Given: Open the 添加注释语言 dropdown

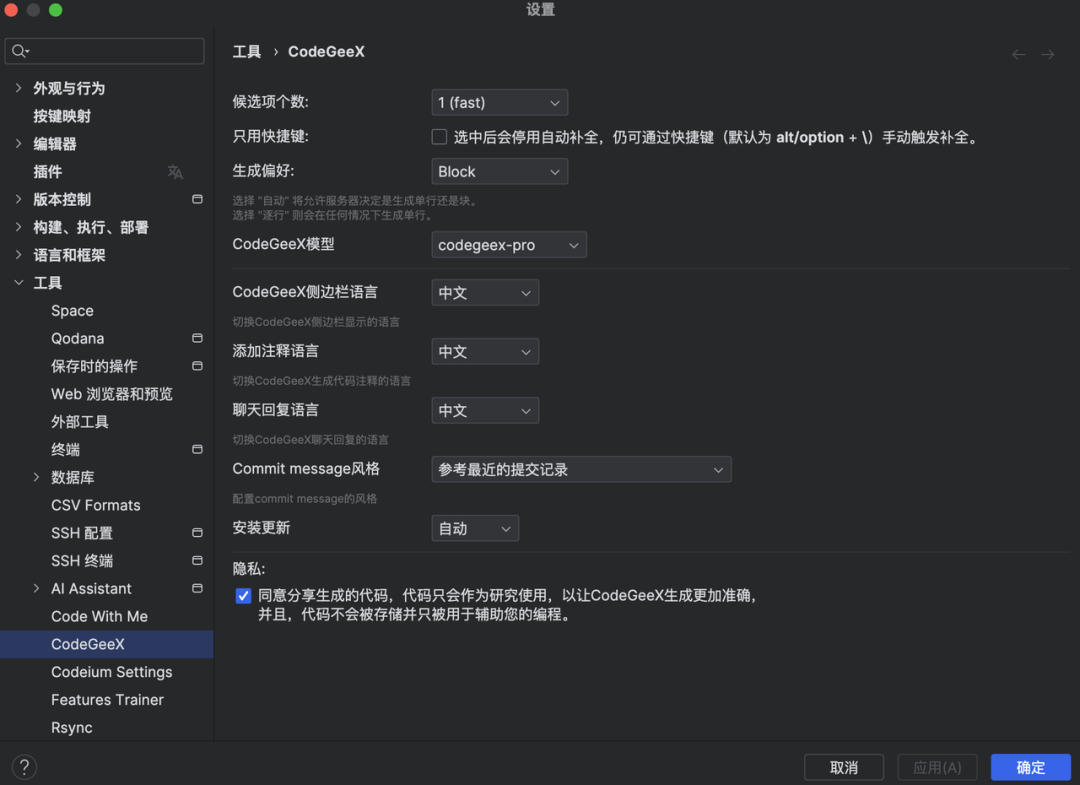Looking at the screenshot, I should pyautogui.click(x=485, y=352).
